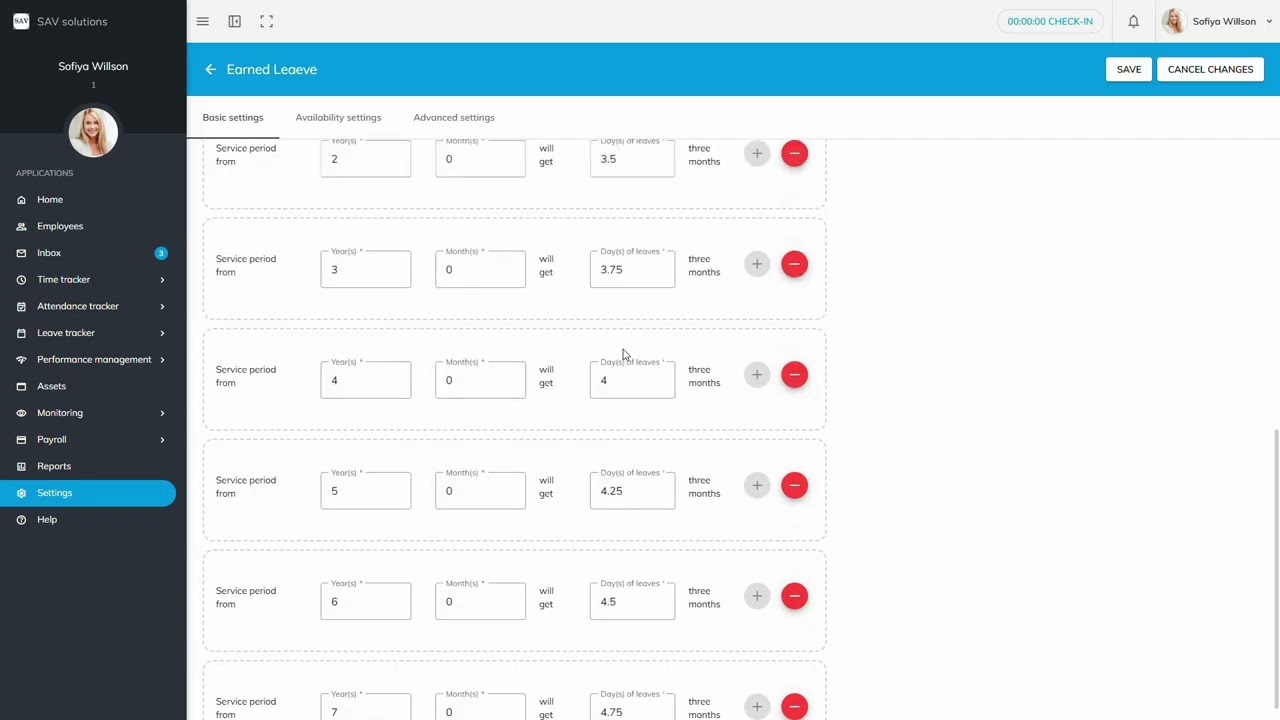Expand the Performance management submenu
The image size is (1280, 720).
tap(162, 360)
